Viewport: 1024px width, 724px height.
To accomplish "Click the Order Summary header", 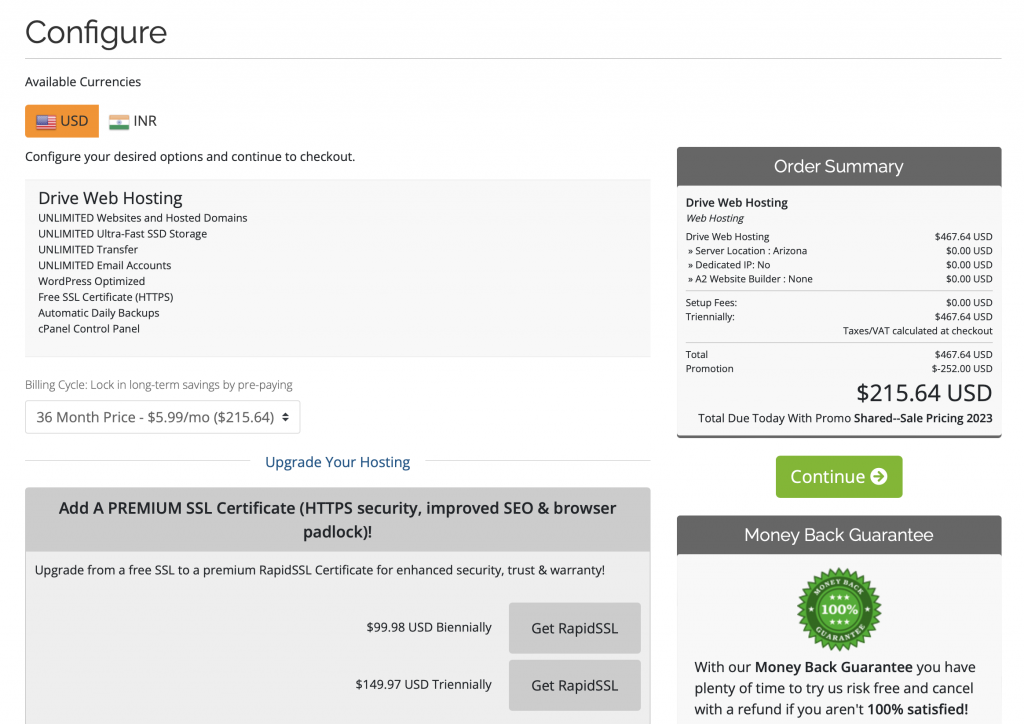I will click(838, 166).
